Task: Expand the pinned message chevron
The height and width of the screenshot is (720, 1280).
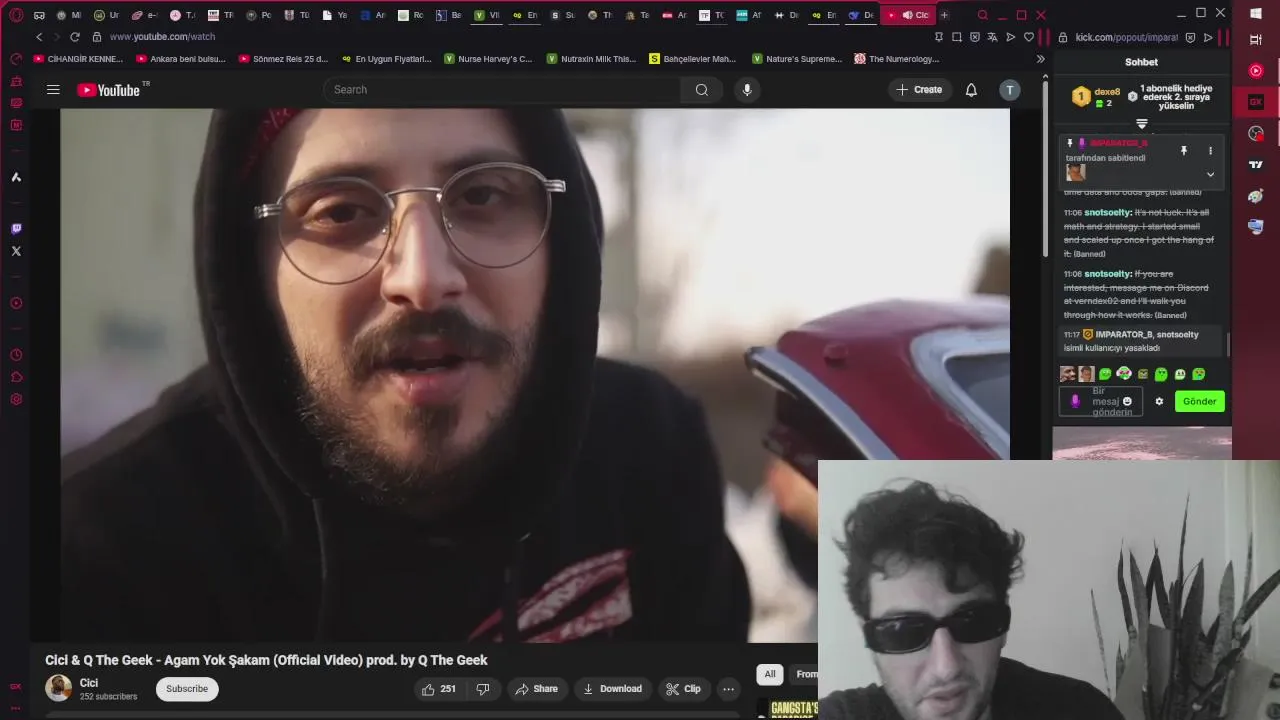Action: pos(1210,174)
